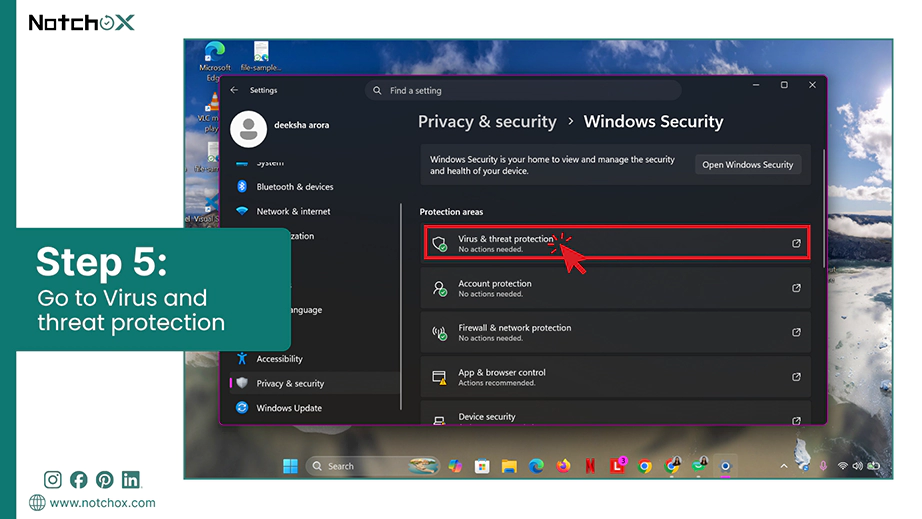Image resolution: width=922 pixels, height=519 pixels.
Task: Click the external-link icon for Virus & threat protection
Action: point(796,243)
